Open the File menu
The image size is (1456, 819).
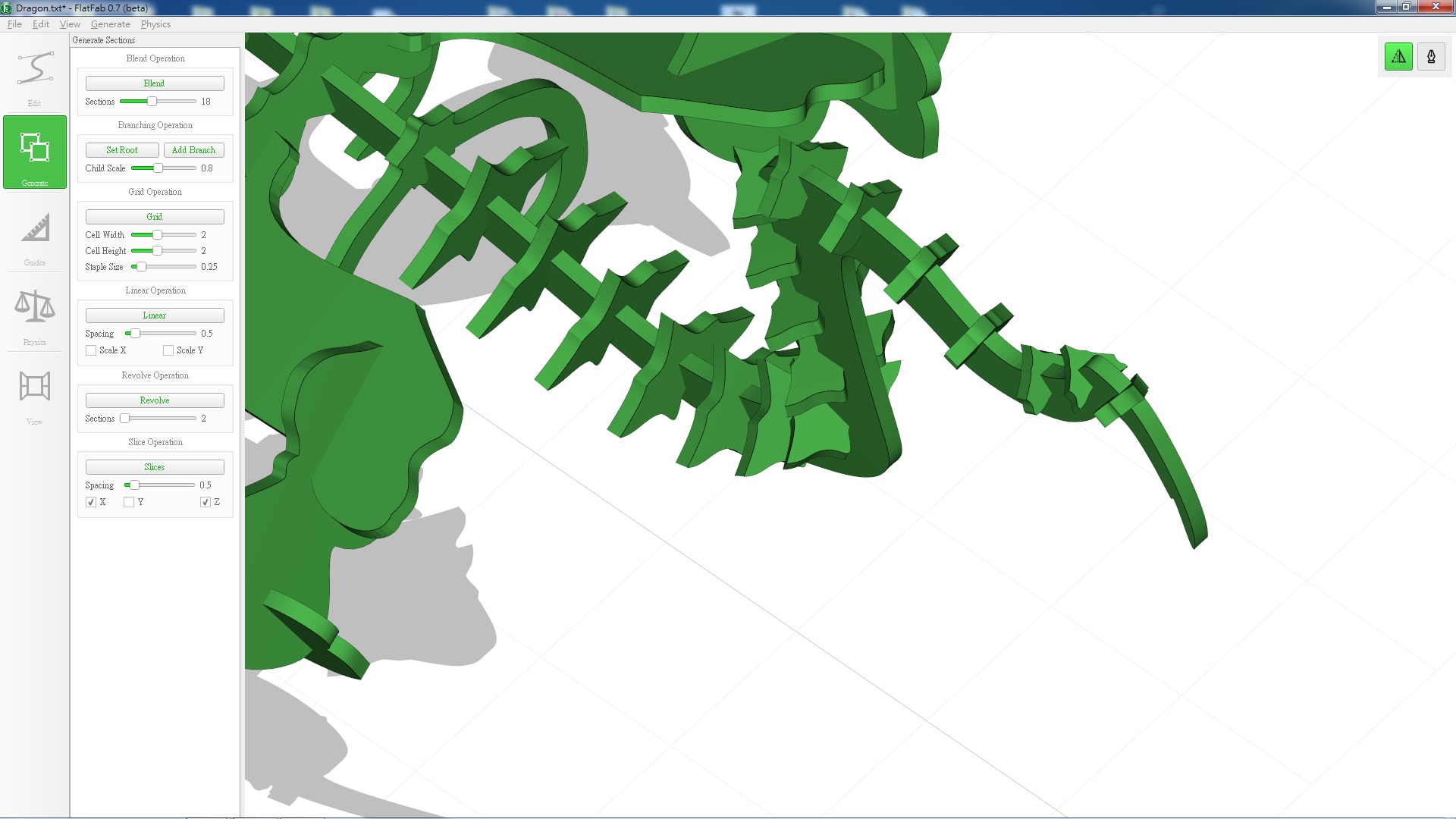[x=14, y=24]
